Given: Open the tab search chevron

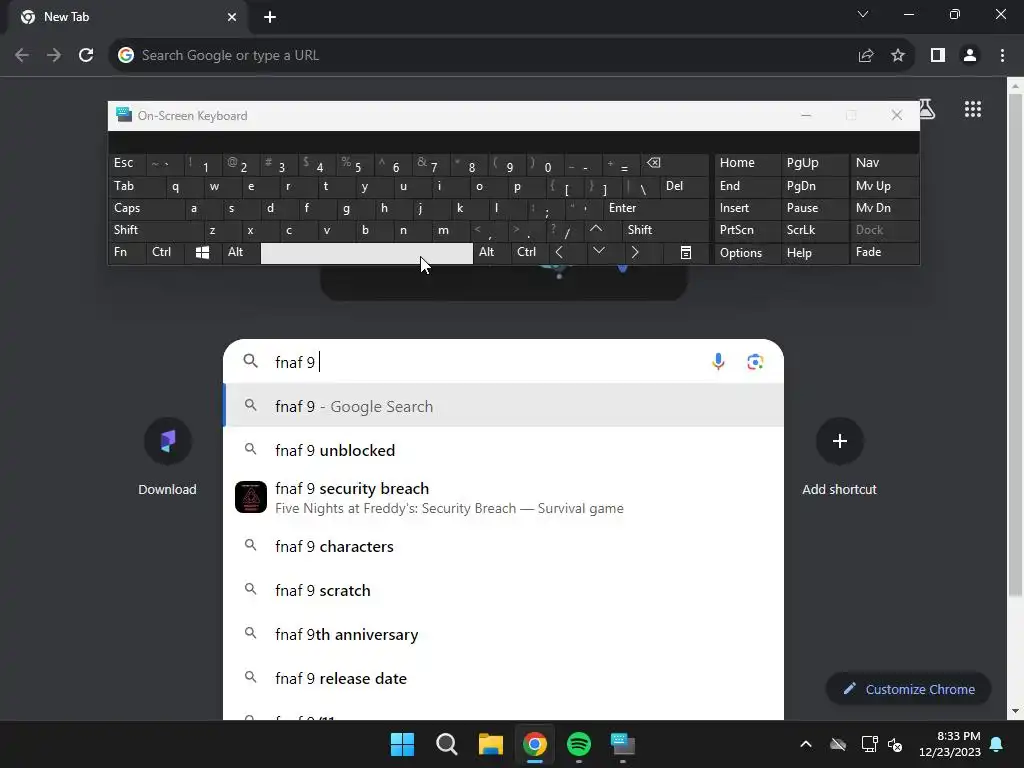Looking at the screenshot, I should coord(863,14).
